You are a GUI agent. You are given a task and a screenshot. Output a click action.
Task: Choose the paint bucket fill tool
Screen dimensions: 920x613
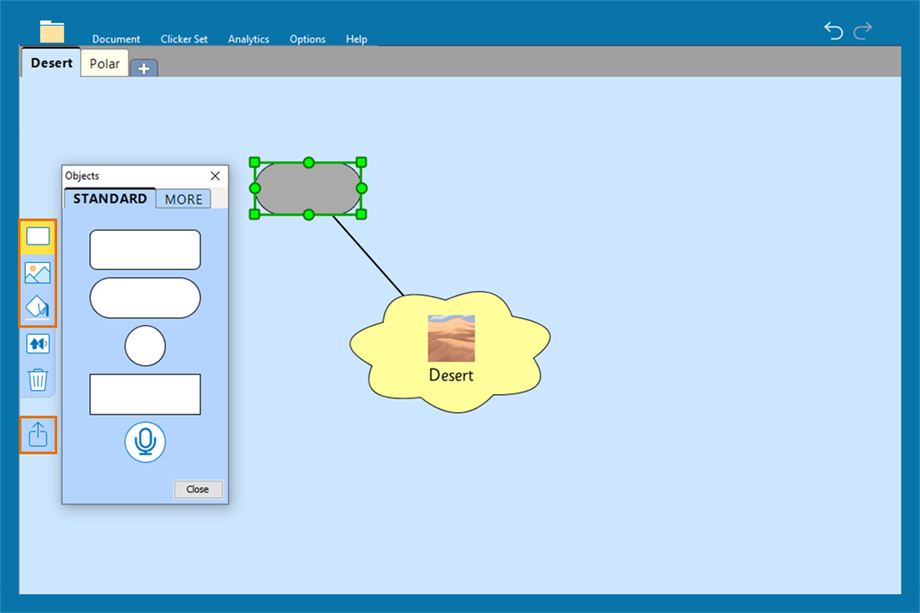[38, 307]
